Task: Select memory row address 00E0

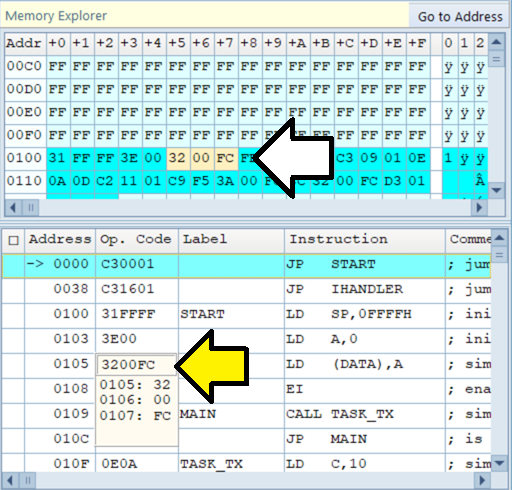Action: tap(25, 112)
